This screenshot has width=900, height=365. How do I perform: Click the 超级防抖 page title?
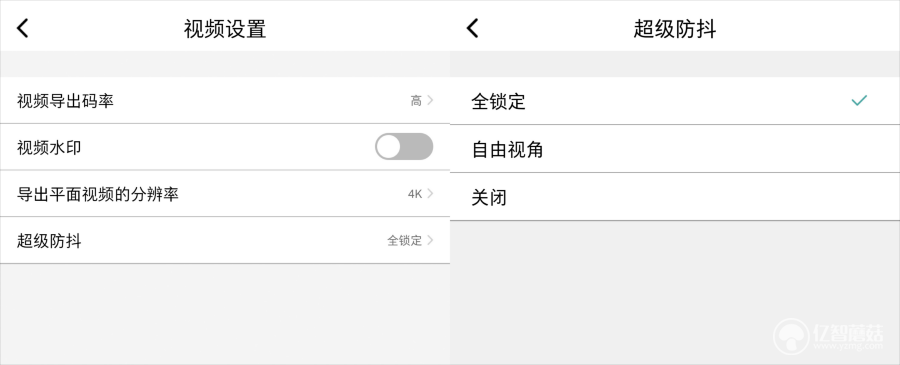tap(675, 28)
